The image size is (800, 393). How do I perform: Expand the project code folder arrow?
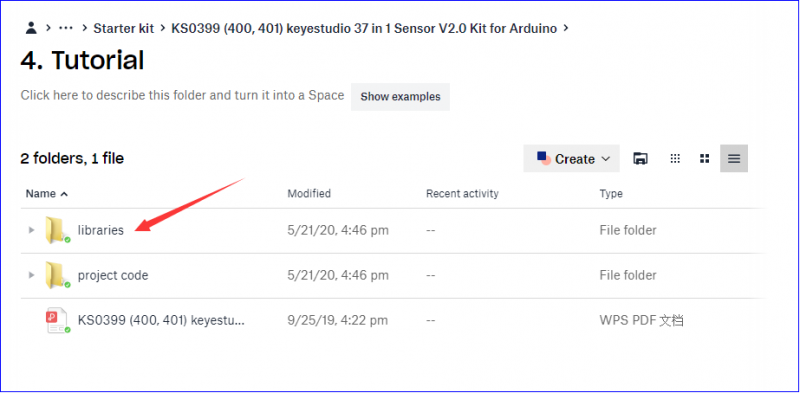[31, 275]
